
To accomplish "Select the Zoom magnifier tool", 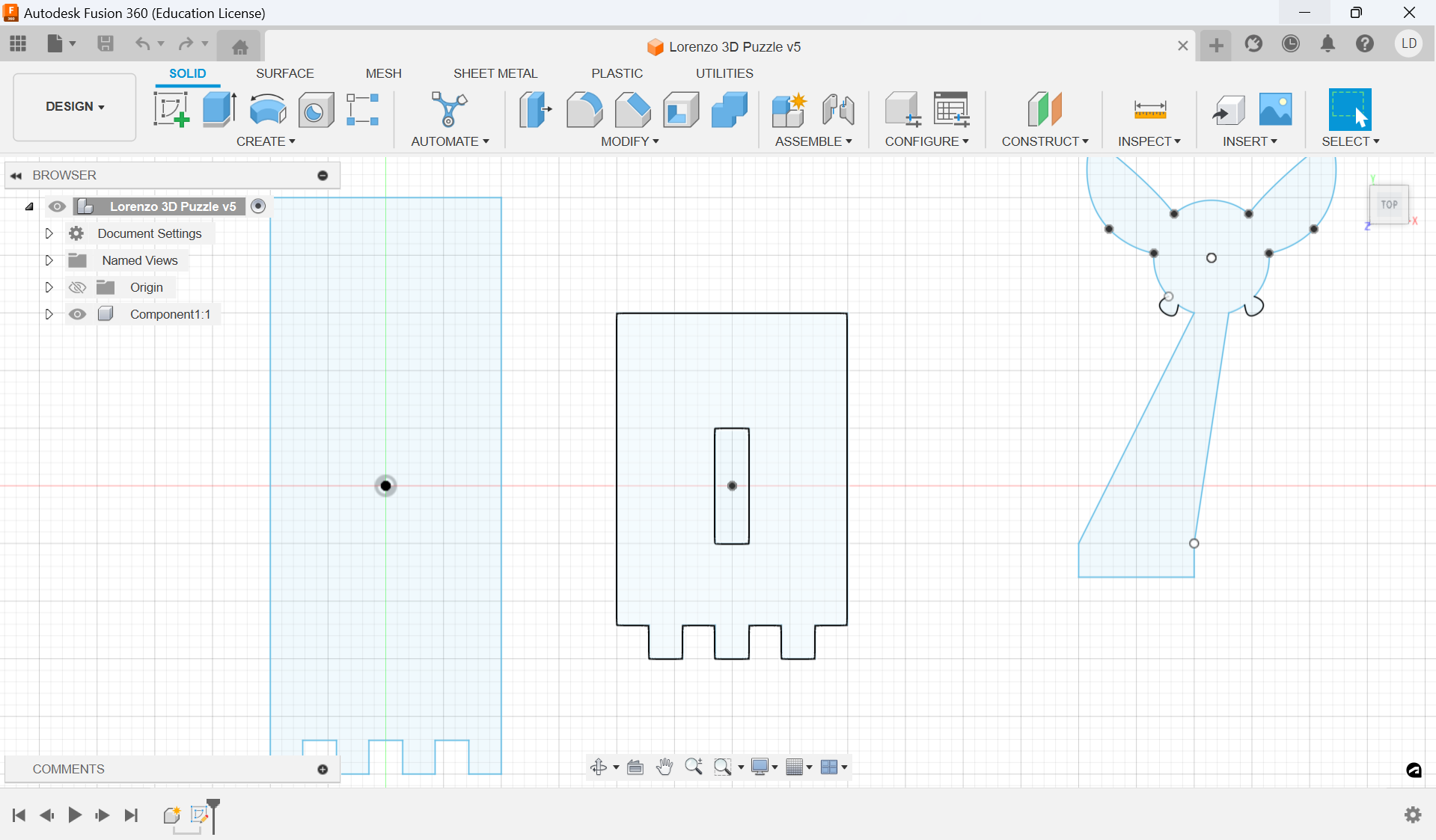I will coord(694,767).
